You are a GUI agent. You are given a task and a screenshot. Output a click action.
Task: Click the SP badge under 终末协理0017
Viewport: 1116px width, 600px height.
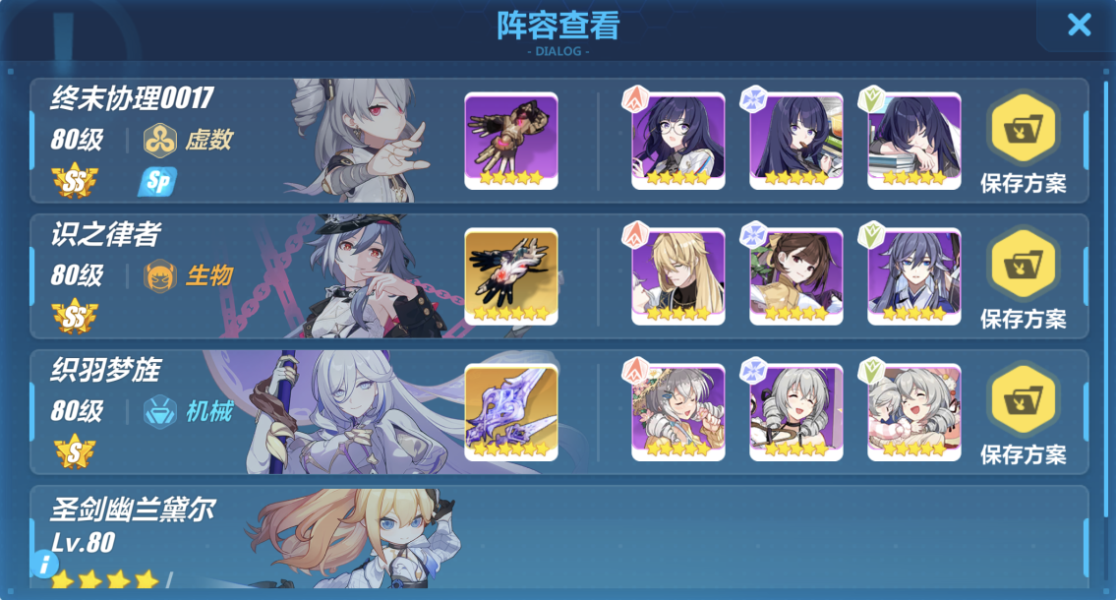(157, 182)
